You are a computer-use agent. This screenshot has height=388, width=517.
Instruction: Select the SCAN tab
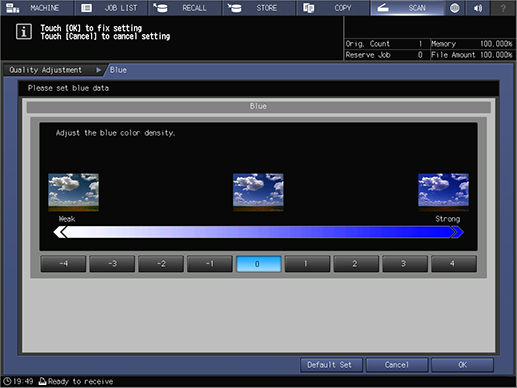pos(407,8)
